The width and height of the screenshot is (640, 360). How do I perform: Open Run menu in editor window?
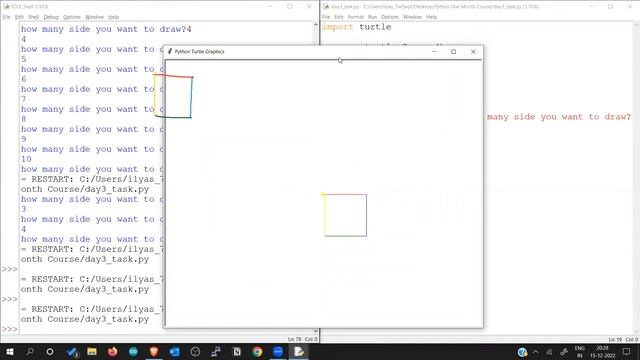coord(372,17)
